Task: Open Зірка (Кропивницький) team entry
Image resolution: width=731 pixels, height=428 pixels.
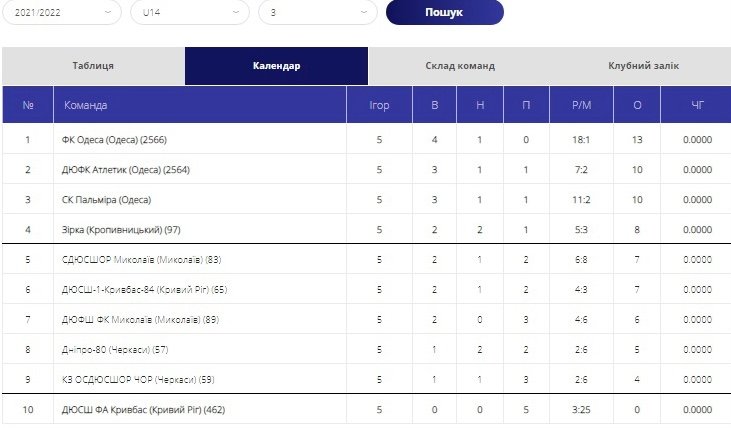Action: click(x=121, y=229)
